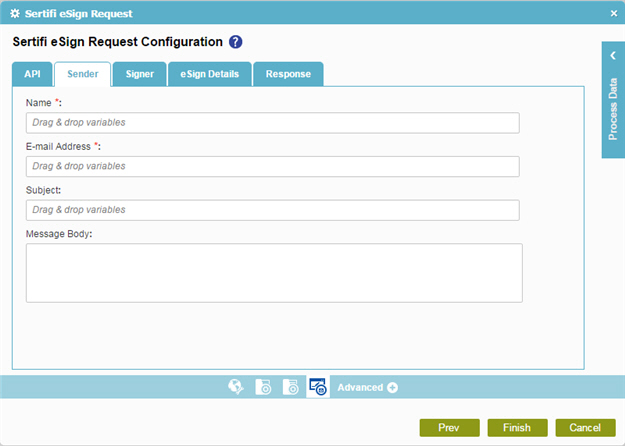Focus the E-mail Address input field

[x=273, y=166]
